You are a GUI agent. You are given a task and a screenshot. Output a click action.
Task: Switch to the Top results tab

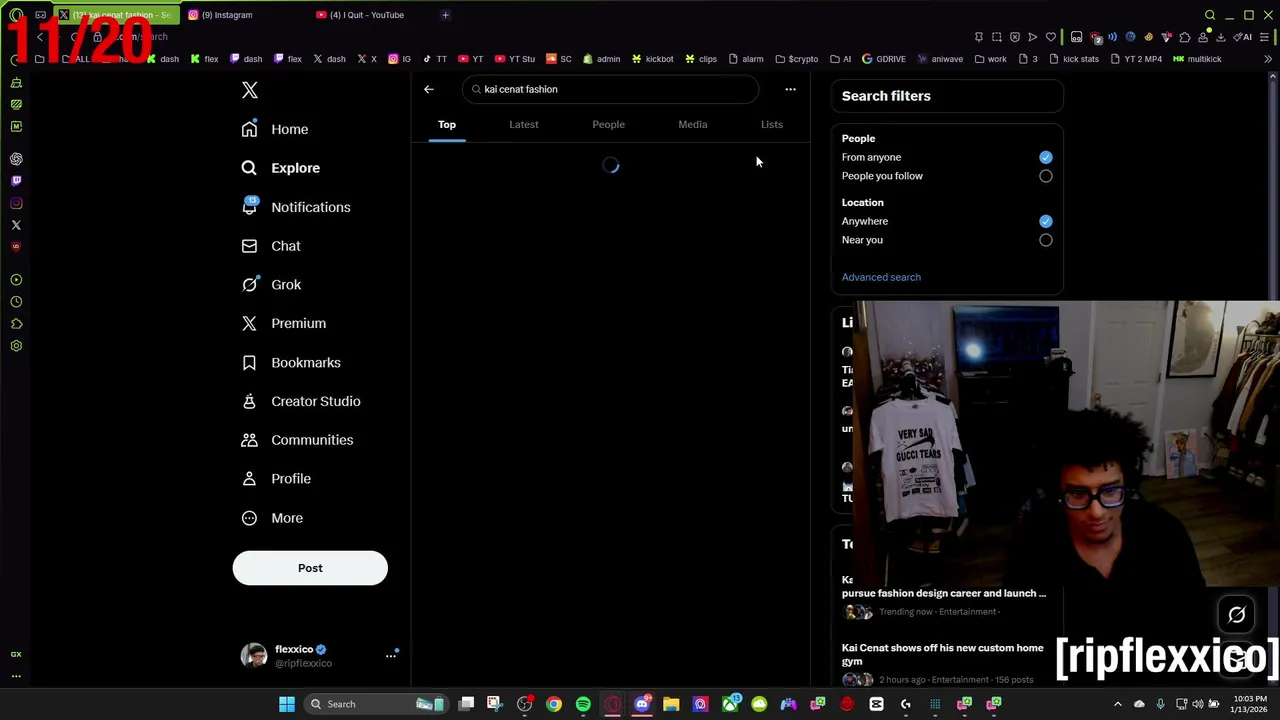click(x=447, y=125)
